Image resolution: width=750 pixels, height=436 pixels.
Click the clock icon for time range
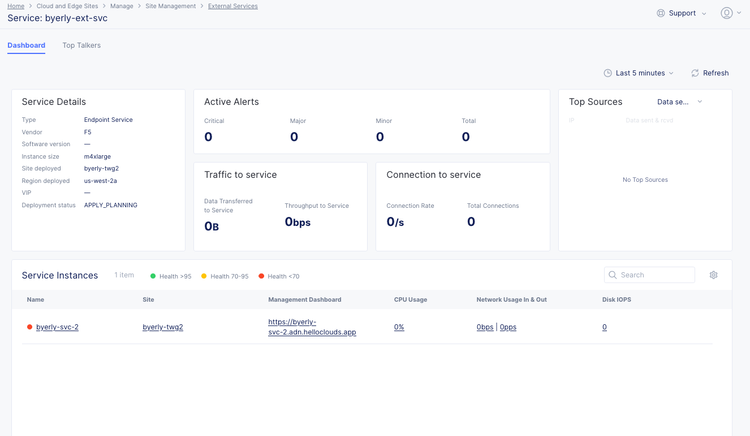click(x=608, y=73)
